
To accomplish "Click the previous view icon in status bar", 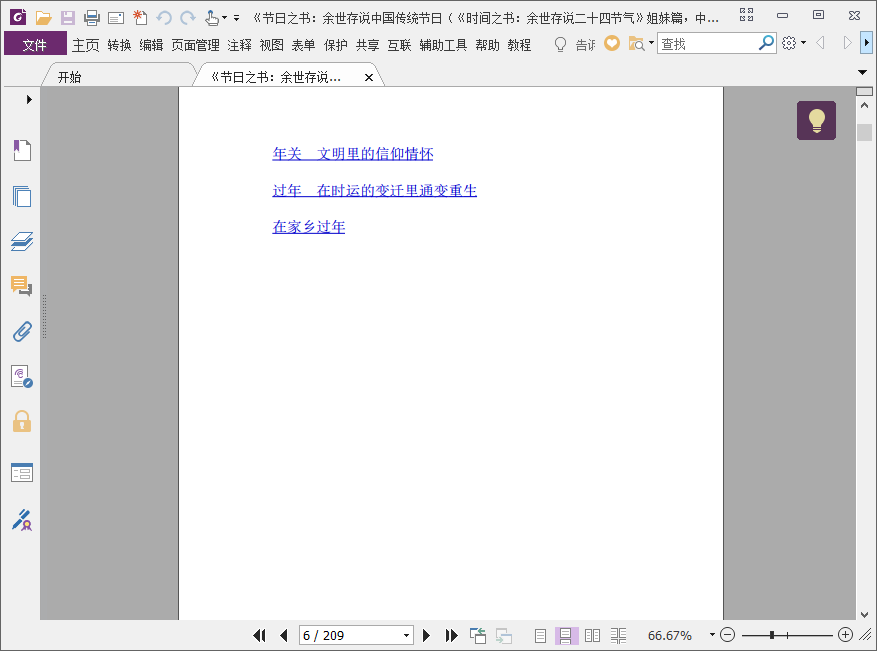I will pos(478,635).
